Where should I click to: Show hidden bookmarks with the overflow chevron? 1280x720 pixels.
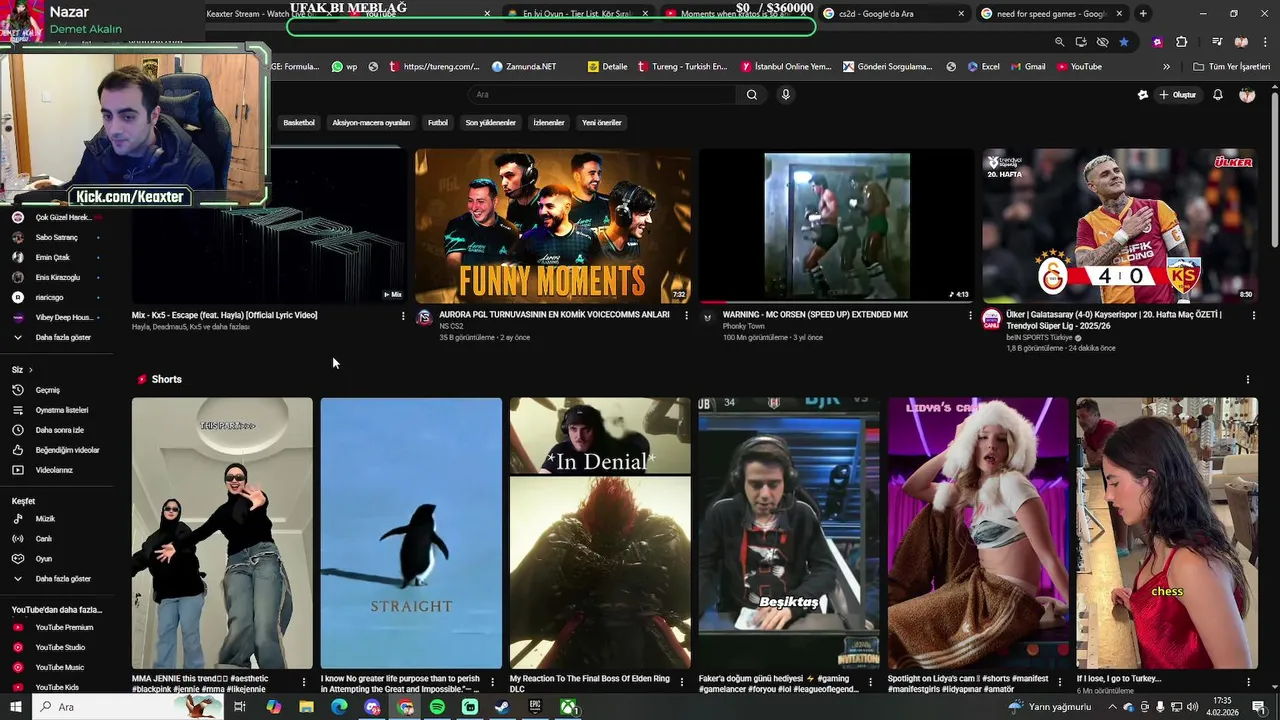[1166, 67]
